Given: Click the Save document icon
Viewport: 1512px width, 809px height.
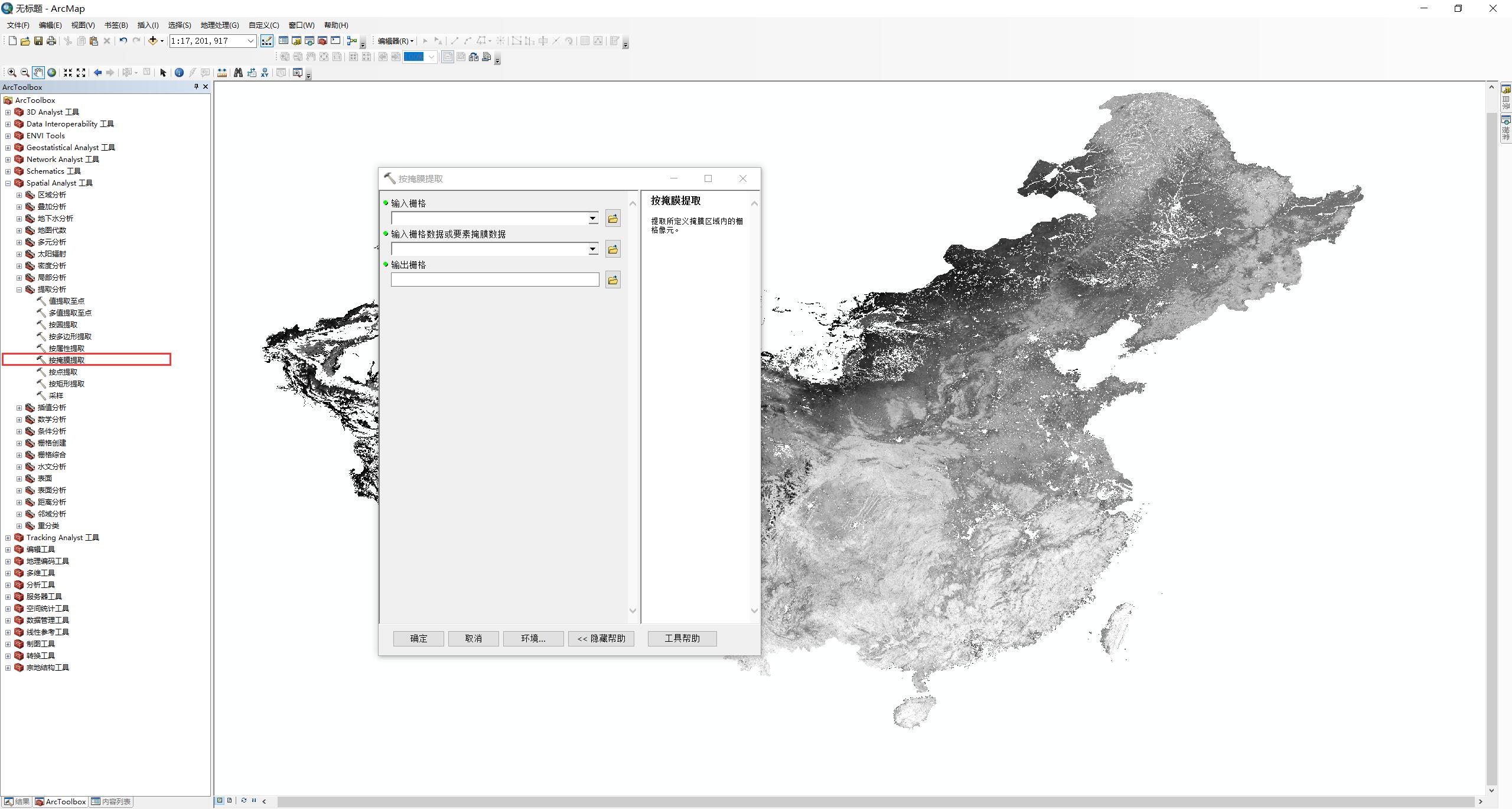Looking at the screenshot, I should [38, 41].
